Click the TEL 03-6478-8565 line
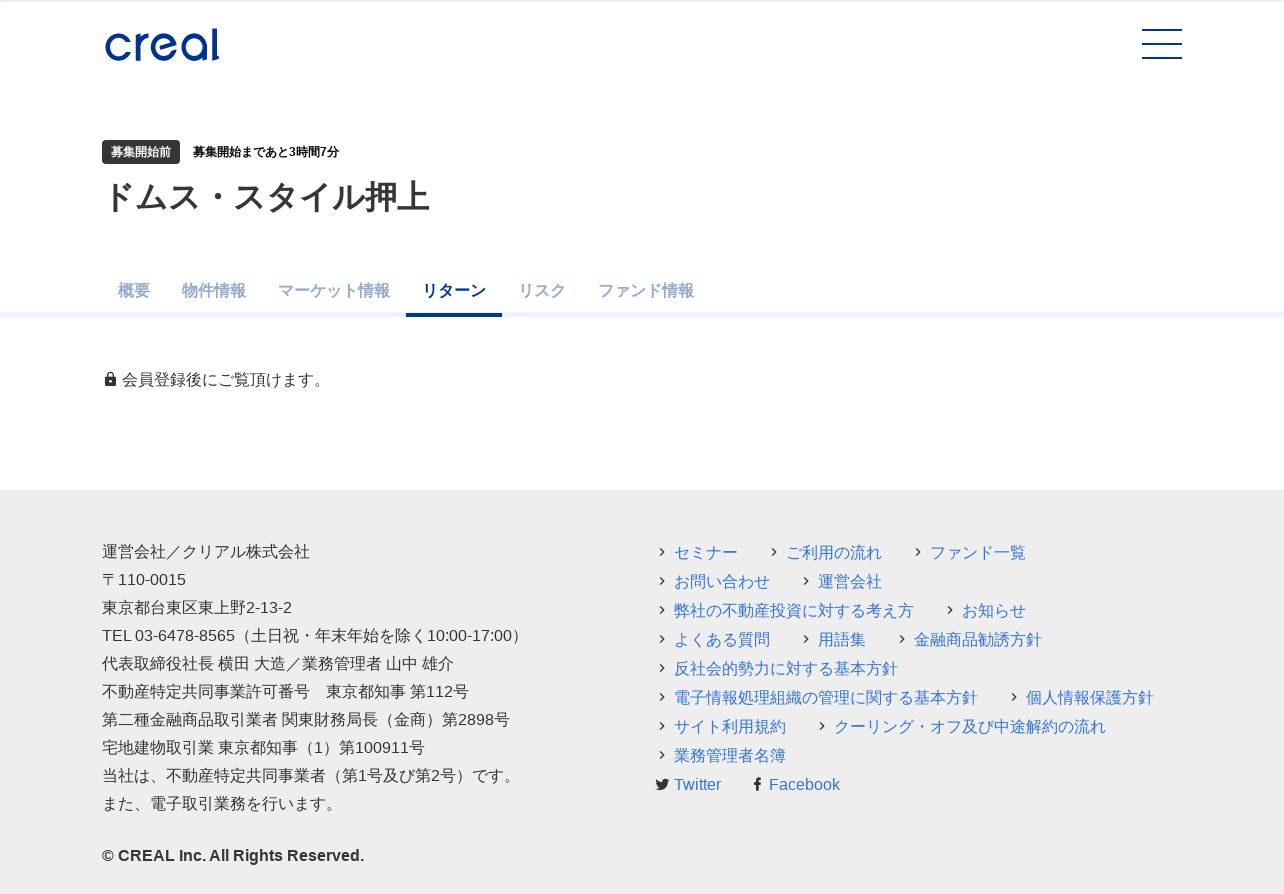Viewport: 1284px width, 894px height. pyautogui.click(x=315, y=636)
